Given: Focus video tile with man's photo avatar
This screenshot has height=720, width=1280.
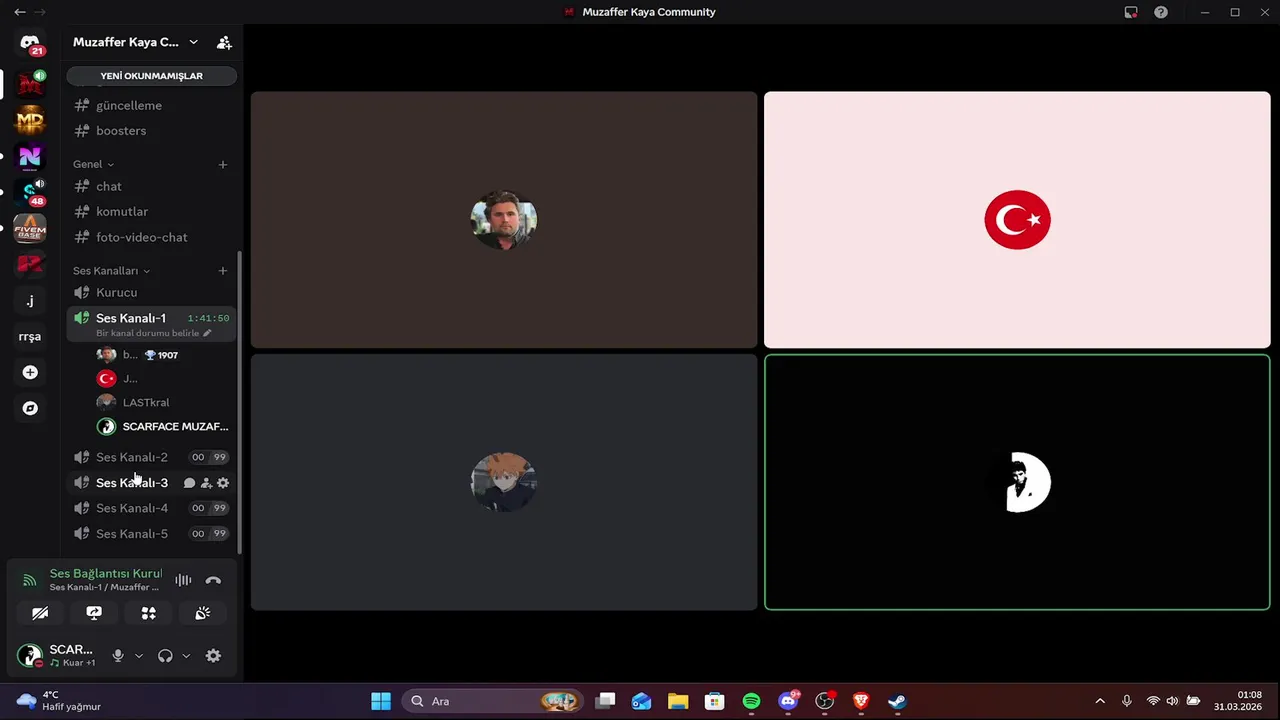Looking at the screenshot, I should pyautogui.click(x=504, y=220).
